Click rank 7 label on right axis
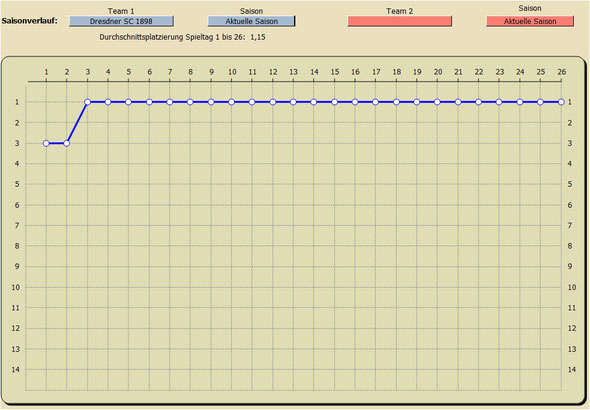The height and width of the screenshot is (410, 590). click(x=570, y=225)
